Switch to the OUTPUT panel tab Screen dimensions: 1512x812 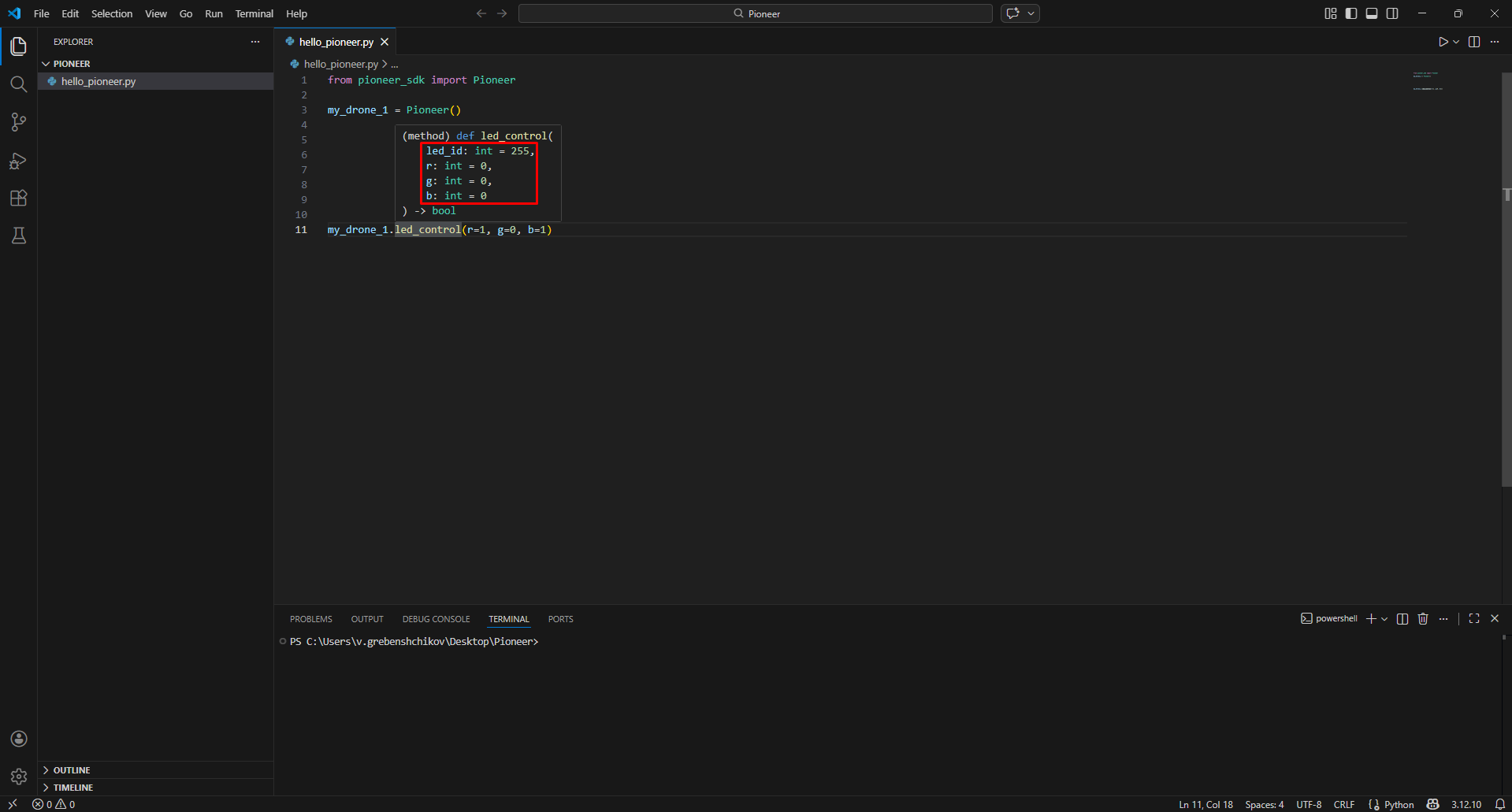[367, 619]
